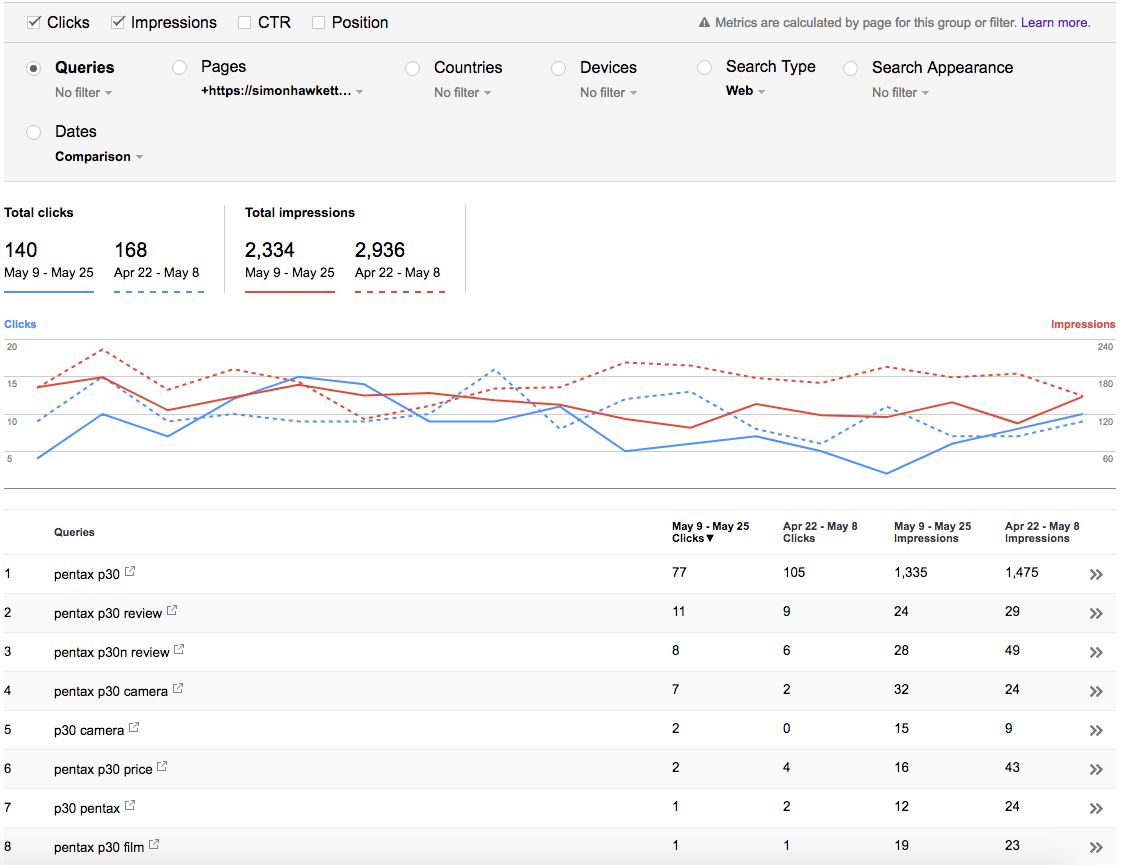Open external link icon beside pentax p30
Viewport: 1129px width, 865px height.
coord(130,572)
